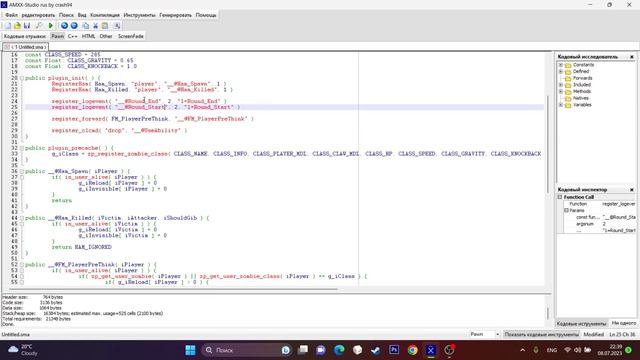Screen dimensions: 640x360
Task: Click the blue Undo arrow icon
Action: 64,26
